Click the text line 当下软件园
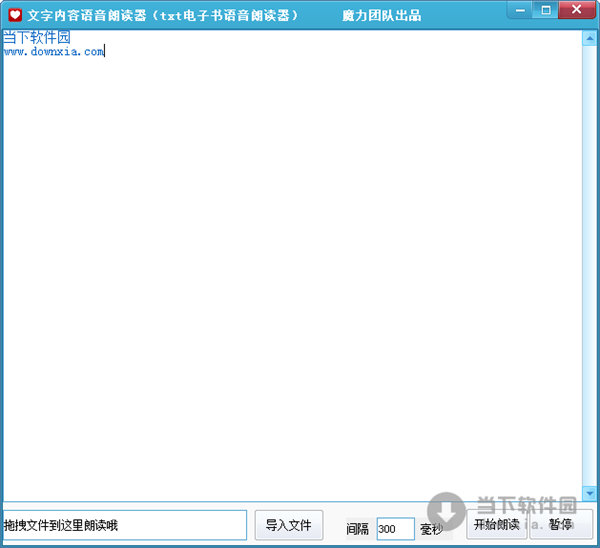This screenshot has height=548, width=600. pyautogui.click(x=37, y=37)
